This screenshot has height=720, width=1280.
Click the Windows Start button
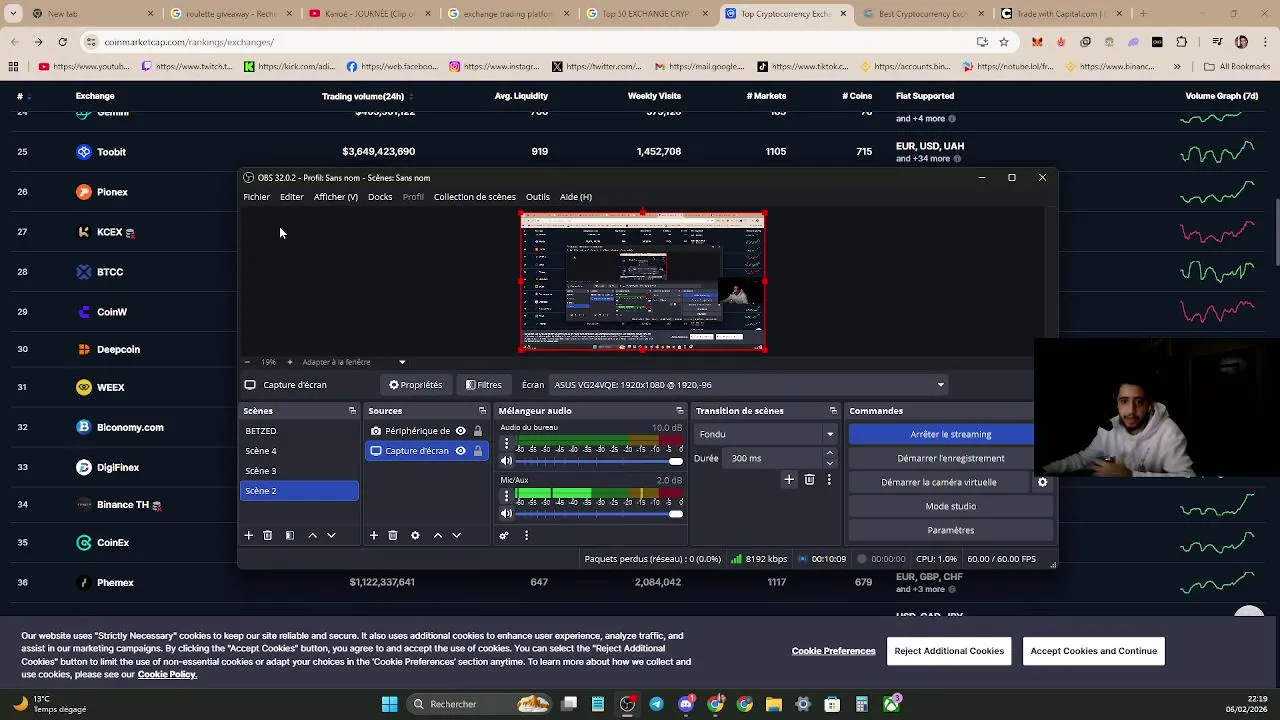pos(389,704)
